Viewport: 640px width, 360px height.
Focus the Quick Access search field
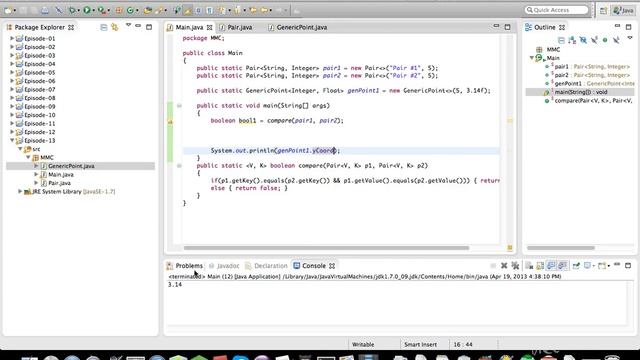coord(557,10)
